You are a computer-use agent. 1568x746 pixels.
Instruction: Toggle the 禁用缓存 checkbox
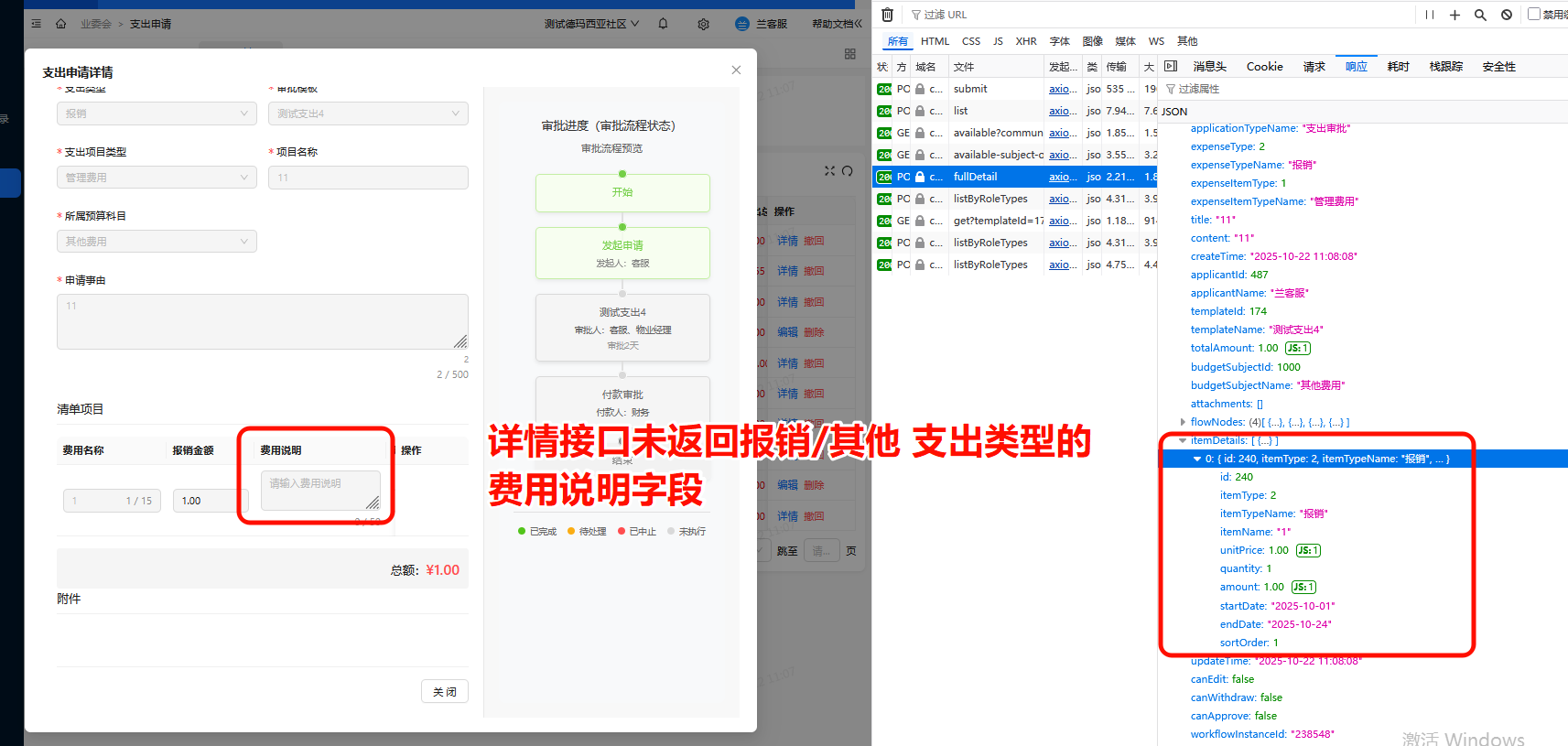tap(1534, 14)
